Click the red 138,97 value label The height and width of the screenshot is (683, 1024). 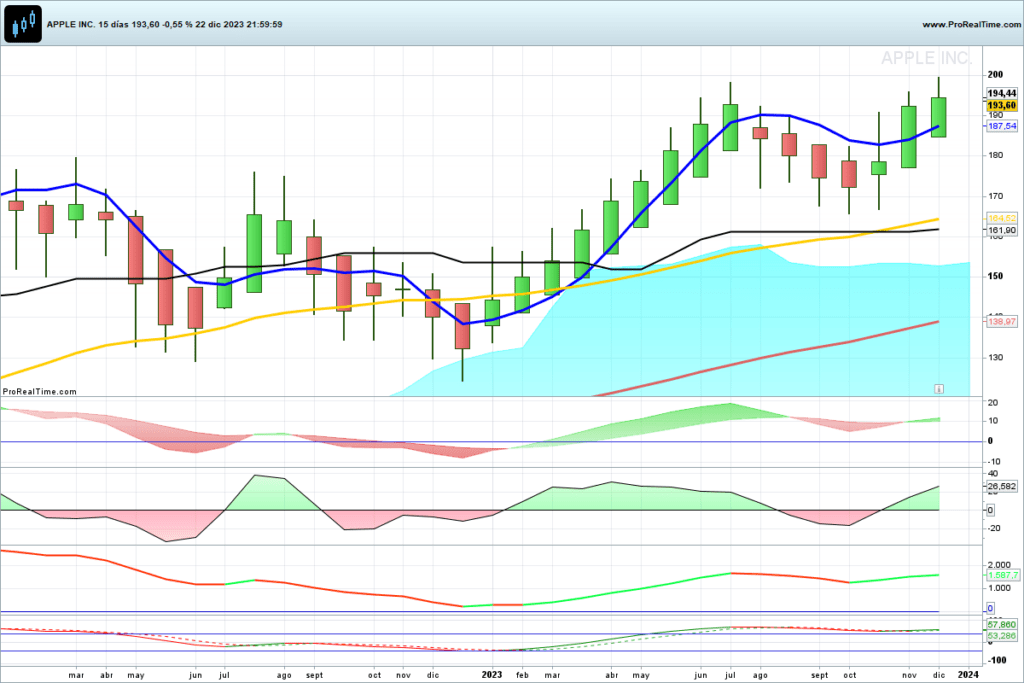pyautogui.click(x=1001, y=321)
